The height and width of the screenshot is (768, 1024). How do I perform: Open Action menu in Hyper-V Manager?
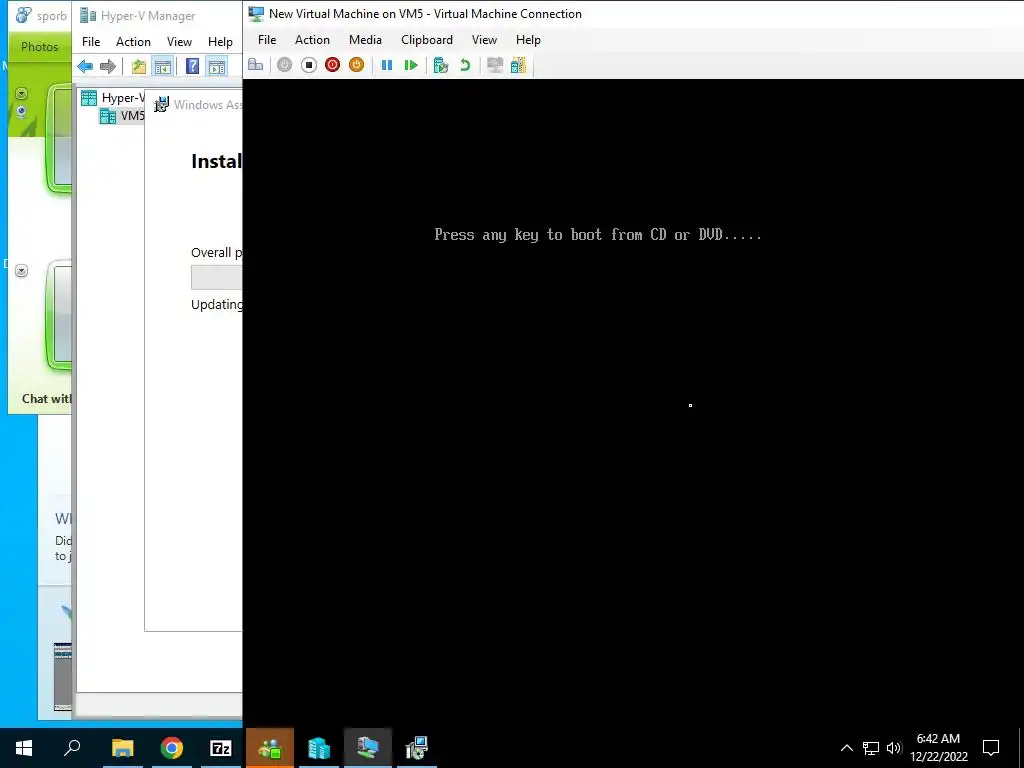133,42
